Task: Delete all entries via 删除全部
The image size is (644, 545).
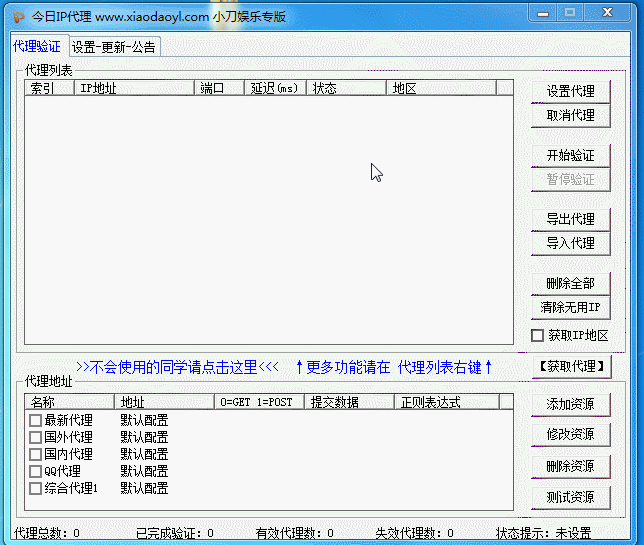Action: click(x=570, y=283)
